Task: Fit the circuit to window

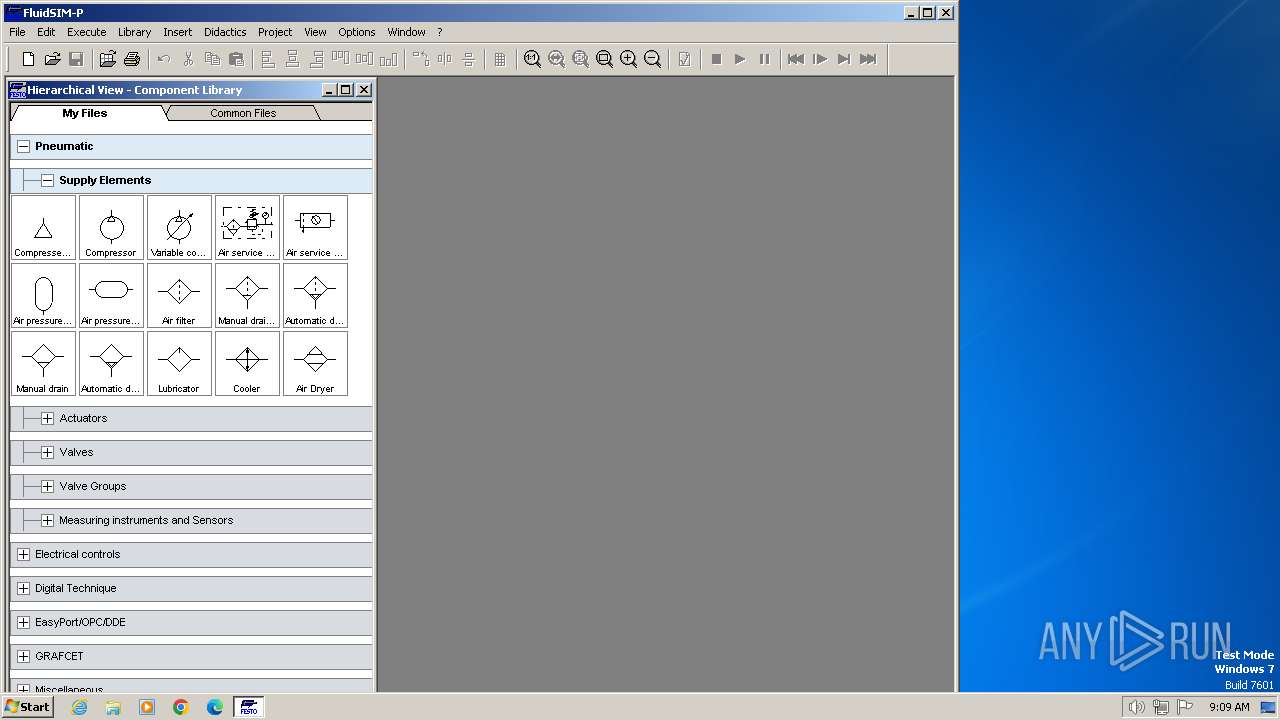Action: tap(580, 59)
